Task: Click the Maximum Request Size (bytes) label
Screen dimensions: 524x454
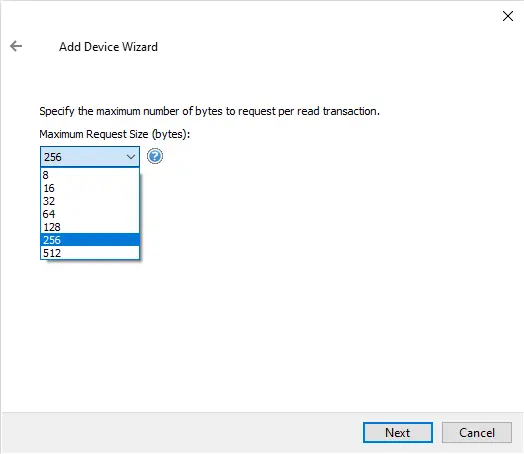Action: click(115, 134)
